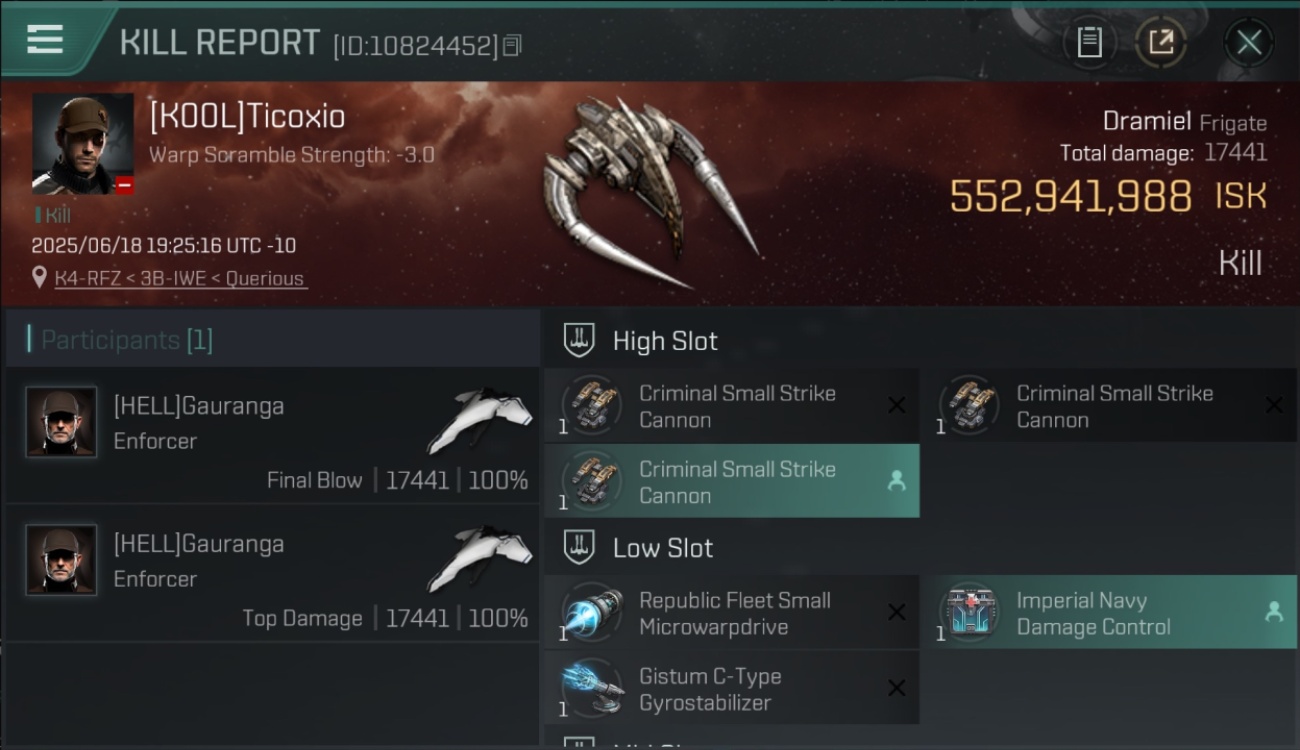This screenshot has width=1300, height=750.
Task: Click the share export report icon
Action: [x=1160, y=42]
